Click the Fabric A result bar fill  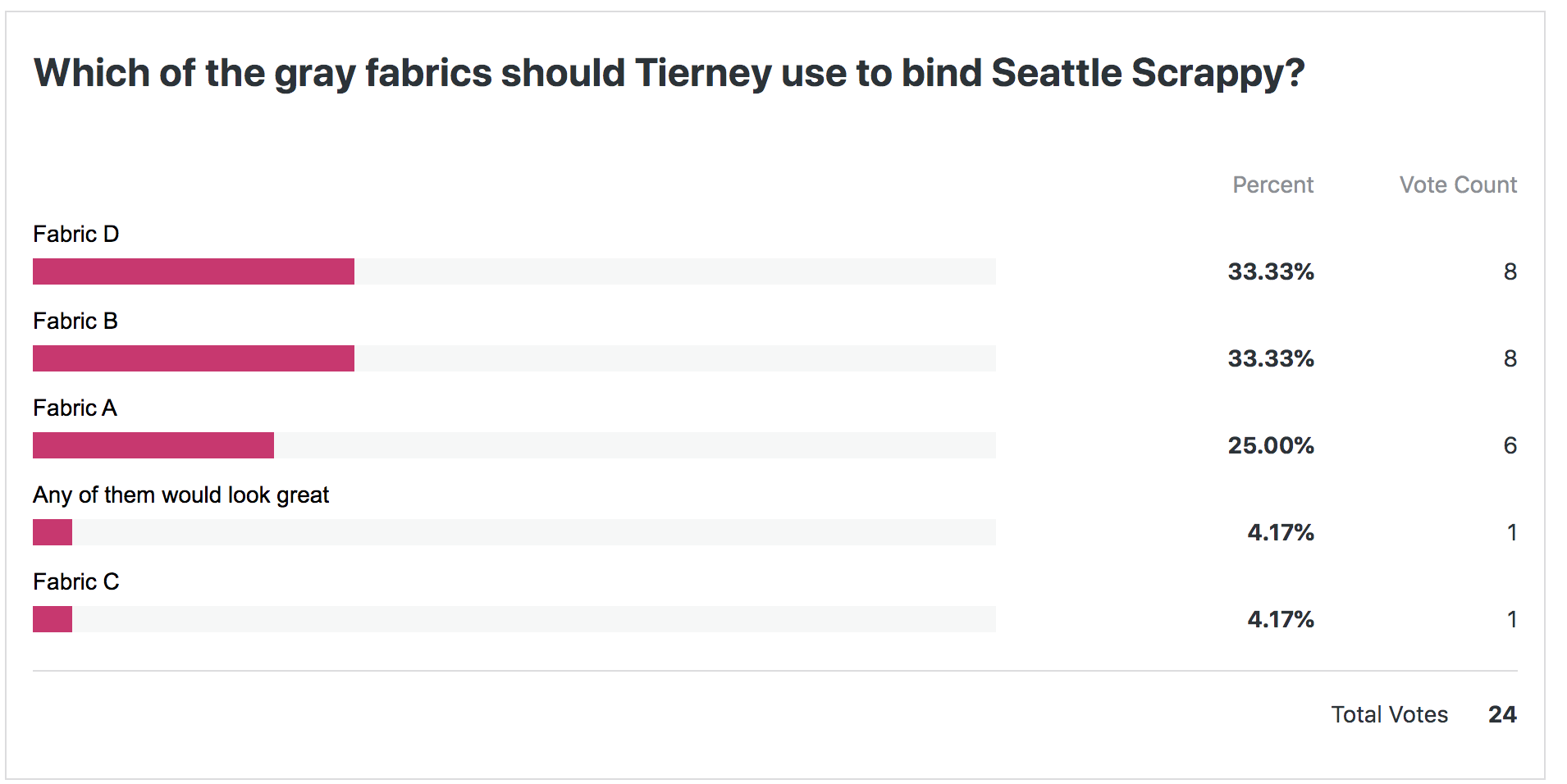(153, 445)
